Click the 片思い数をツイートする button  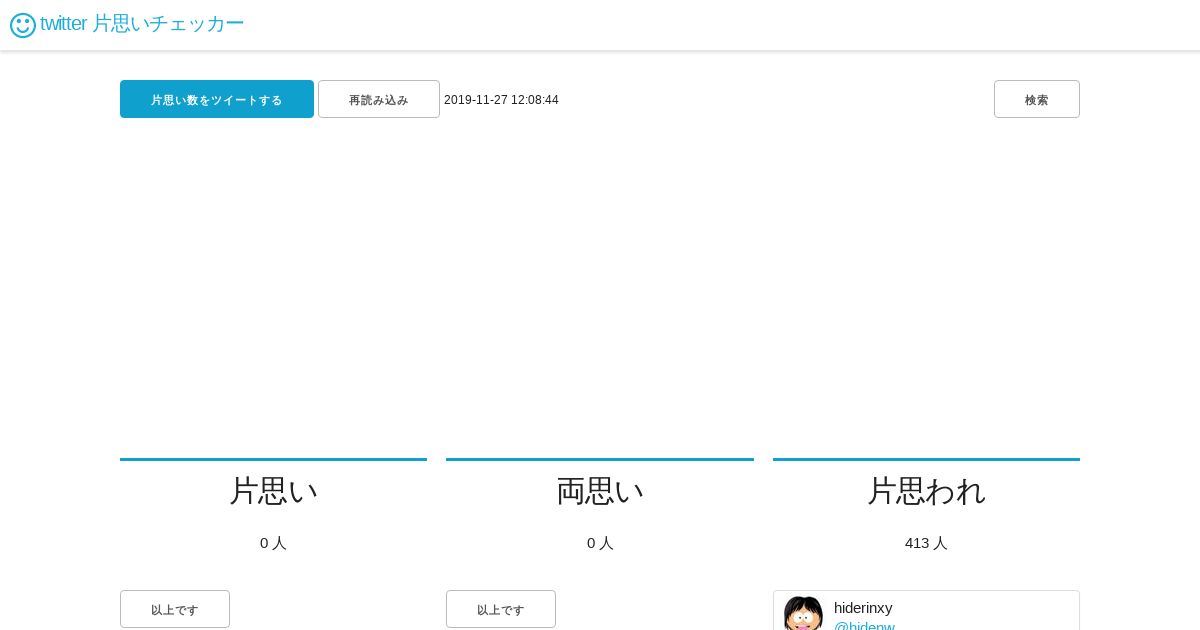(217, 99)
